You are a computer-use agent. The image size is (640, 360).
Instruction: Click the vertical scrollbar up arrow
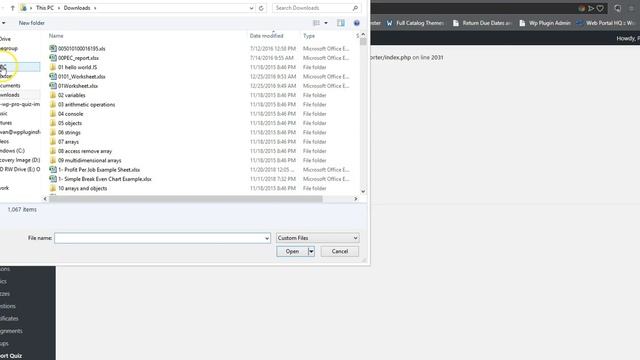coord(363,35)
